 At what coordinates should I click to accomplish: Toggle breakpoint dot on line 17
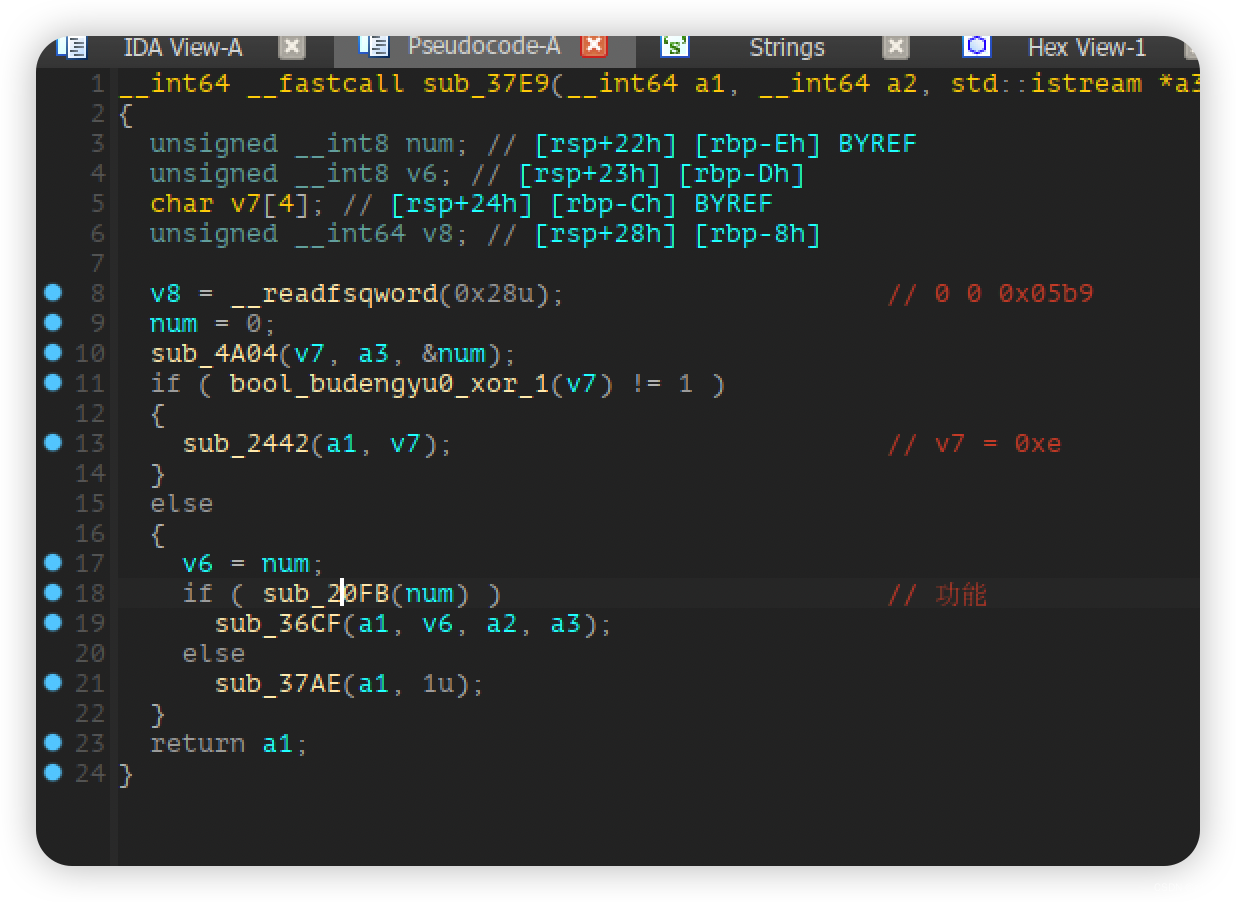[53, 562]
